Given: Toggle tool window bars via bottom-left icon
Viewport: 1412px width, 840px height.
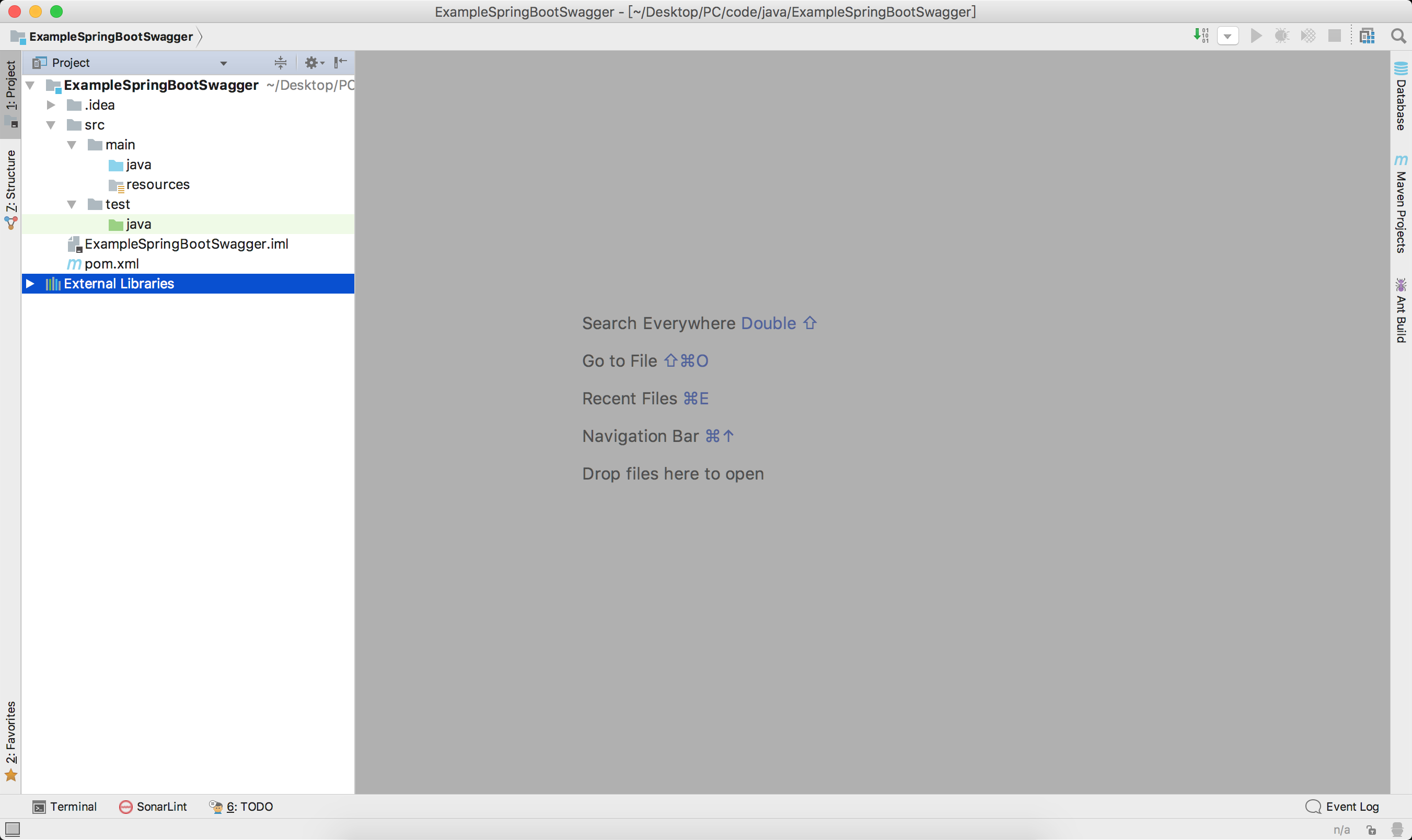Looking at the screenshot, I should click(x=12, y=830).
